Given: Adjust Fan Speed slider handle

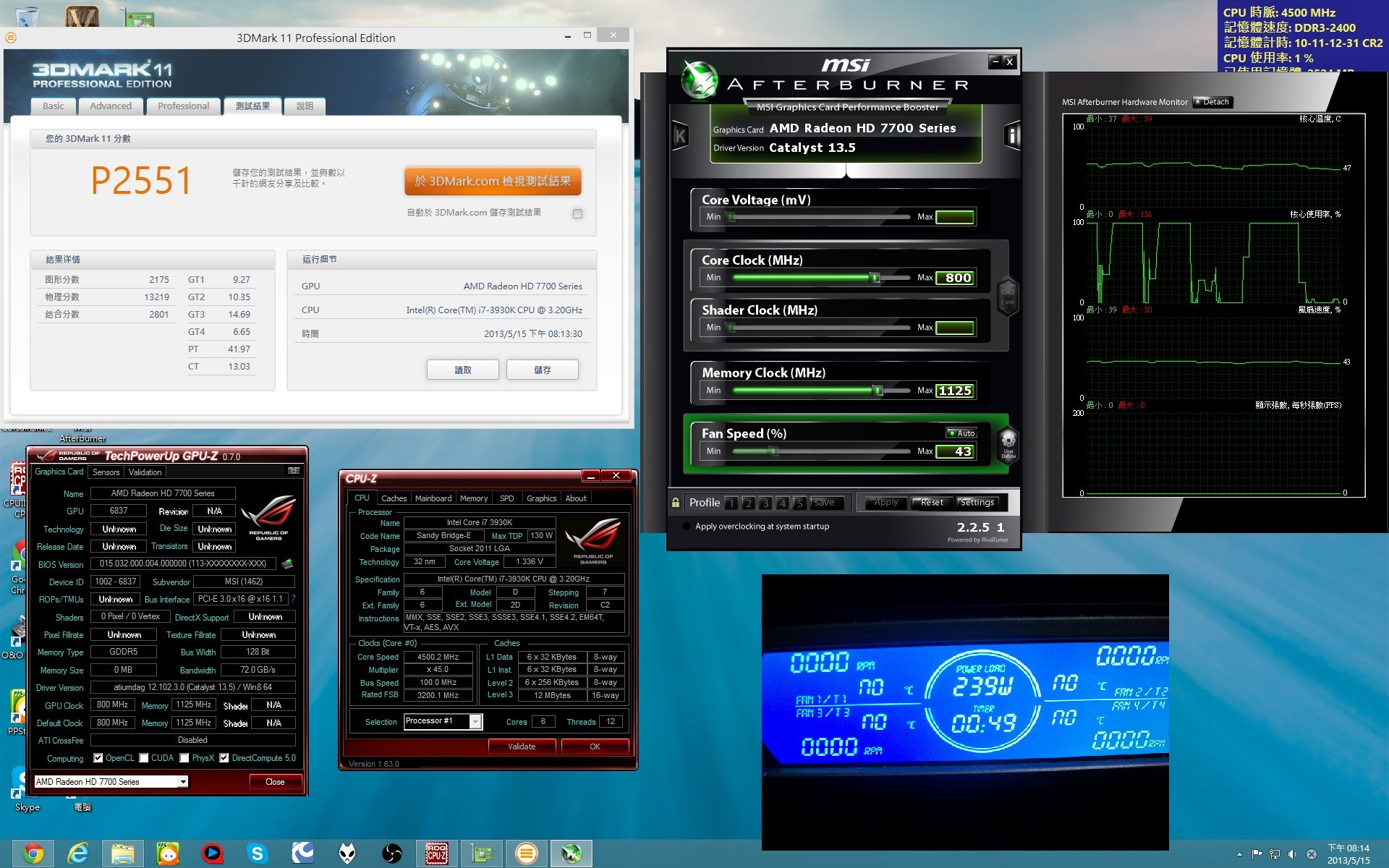Looking at the screenshot, I should pyautogui.click(x=773, y=451).
